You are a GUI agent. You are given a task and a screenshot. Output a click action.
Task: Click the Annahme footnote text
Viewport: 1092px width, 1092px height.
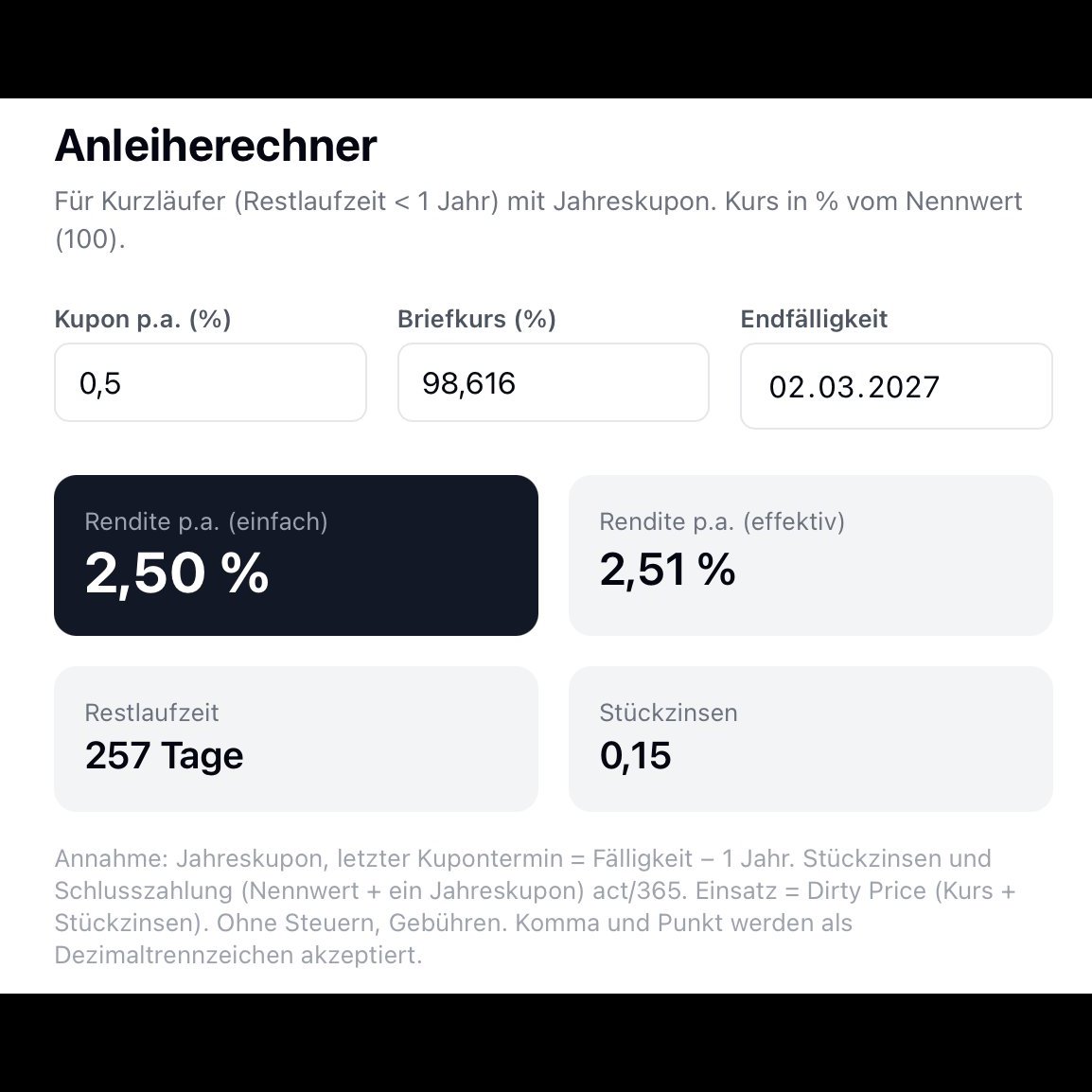[x=537, y=907]
